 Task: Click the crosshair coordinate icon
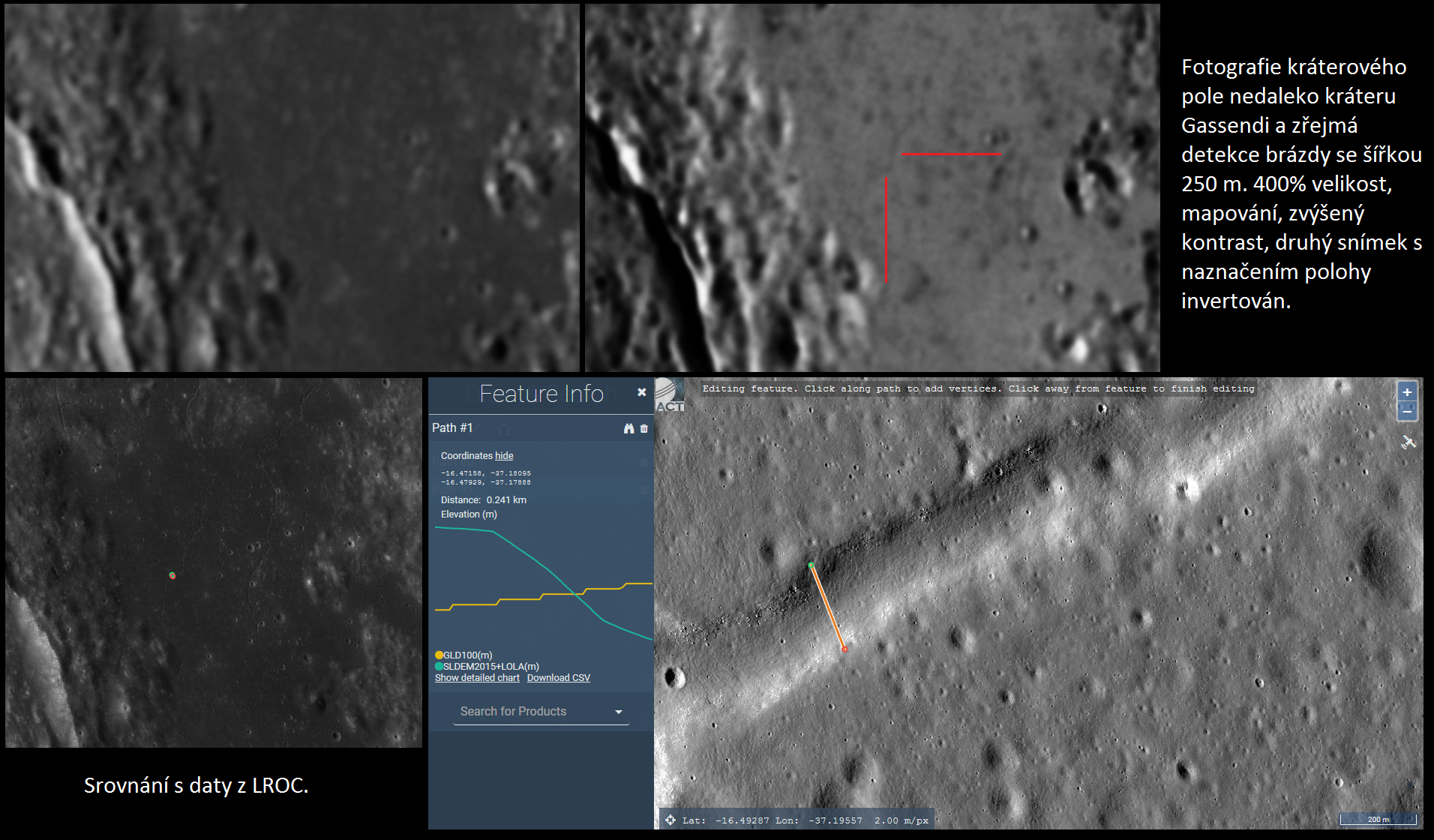tap(670, 820)
